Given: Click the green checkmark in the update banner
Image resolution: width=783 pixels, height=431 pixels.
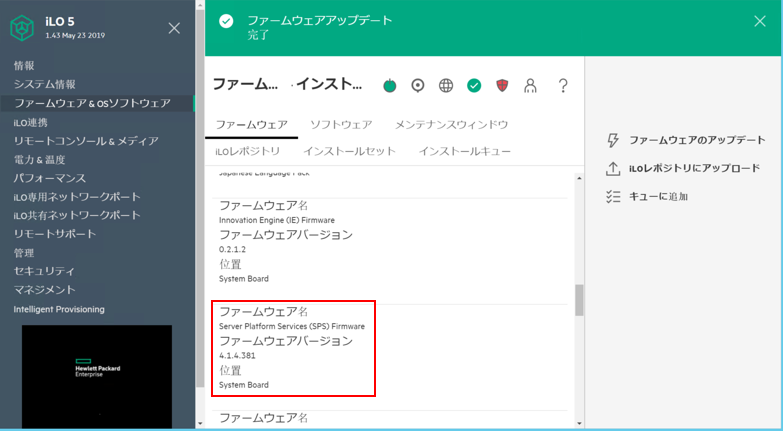Looking at the screenshot, I should [x=226, y=21].
